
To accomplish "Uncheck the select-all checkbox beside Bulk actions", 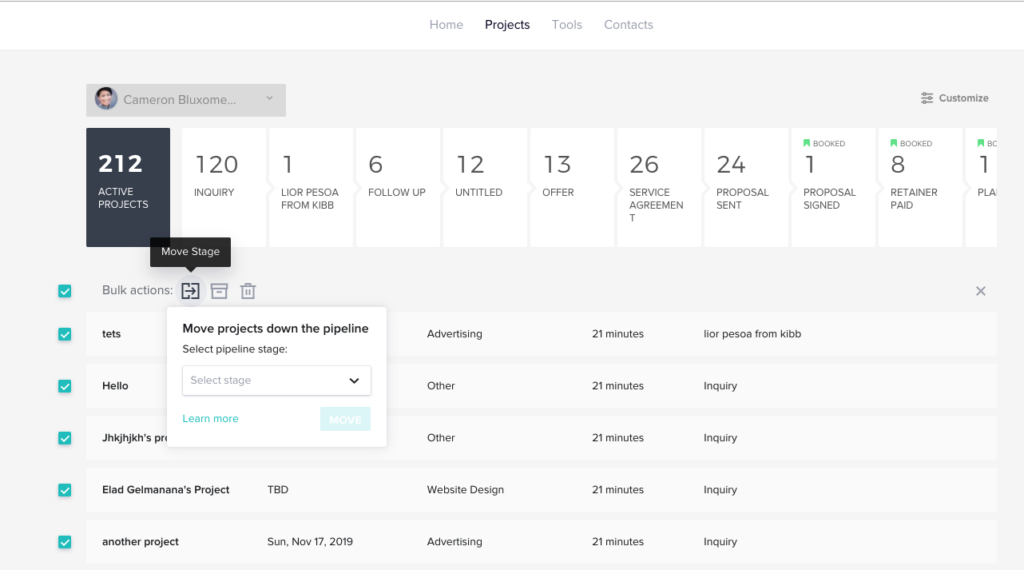I will [x=65, y=291].
